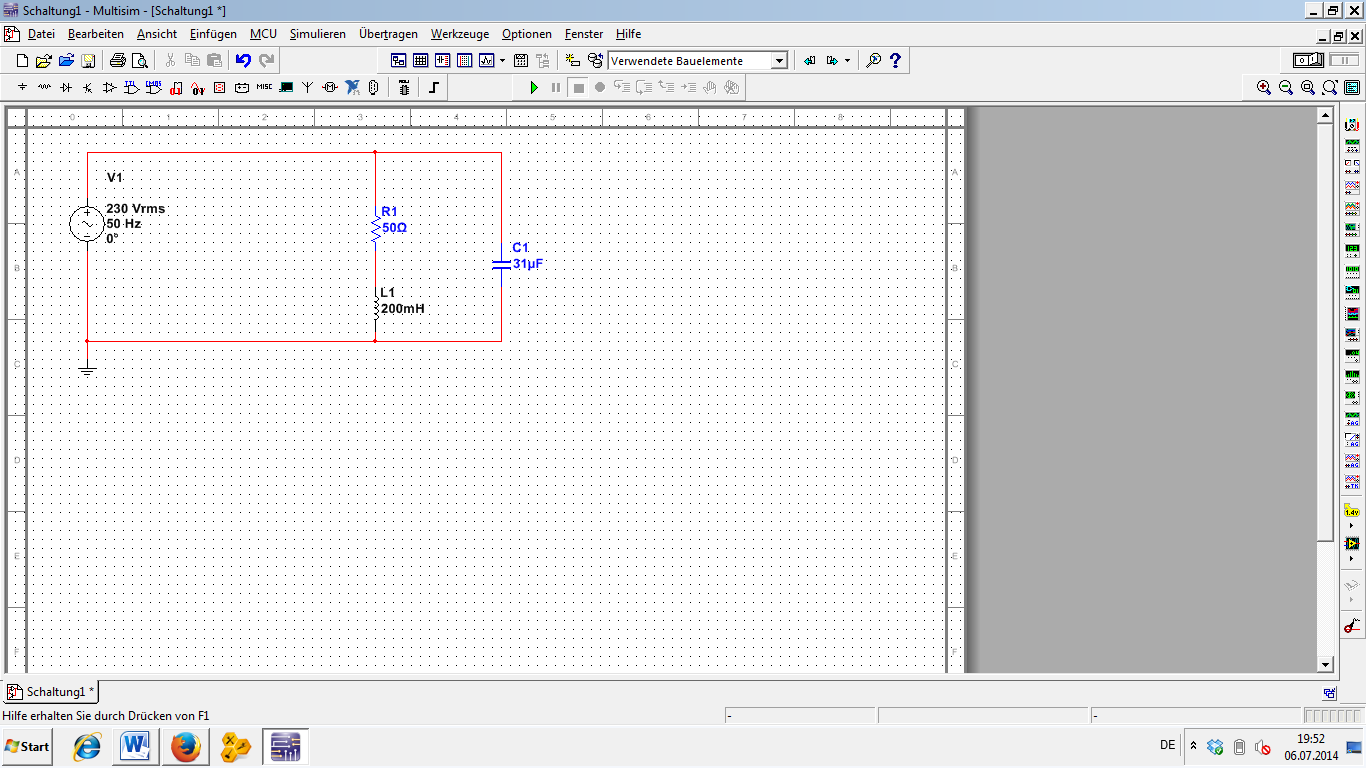Click the Print icon
This screenshot has width=1366, height=768.
coord(117,61)
